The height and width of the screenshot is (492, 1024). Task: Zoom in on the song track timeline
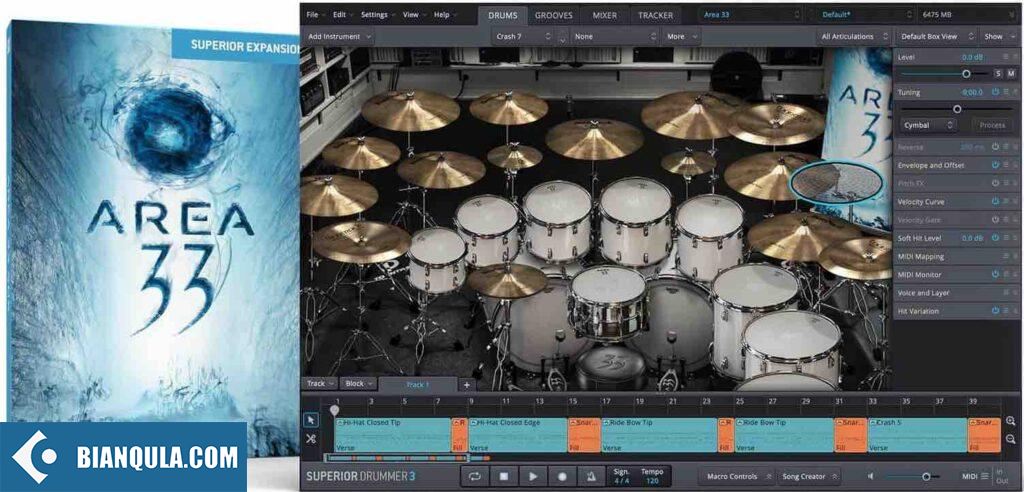click(1010, 421)
